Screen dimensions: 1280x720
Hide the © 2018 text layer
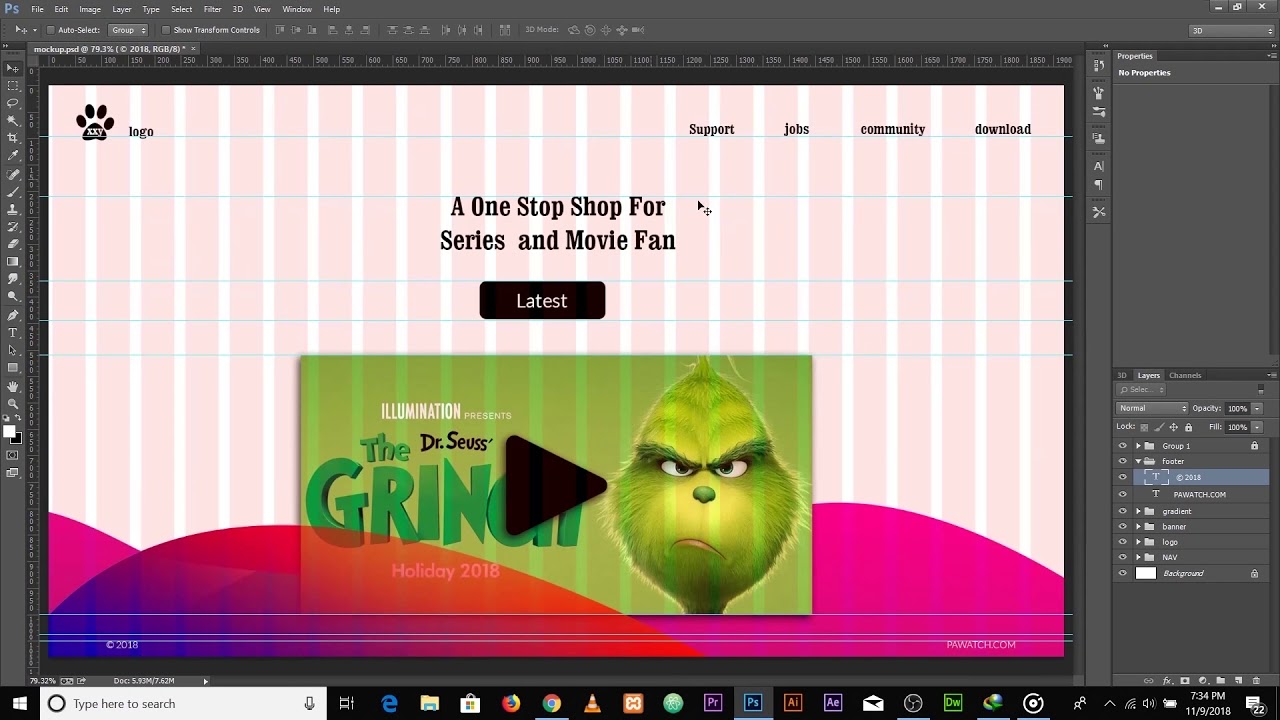pos(1122,477)
